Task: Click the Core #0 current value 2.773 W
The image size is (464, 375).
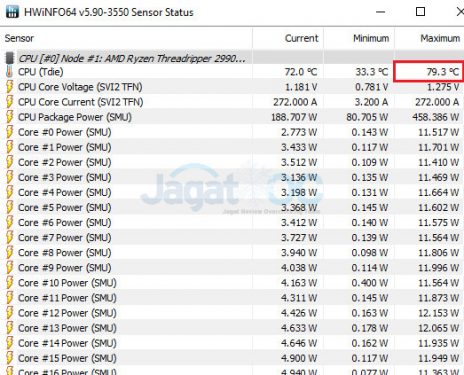Action: (x=299, y=132)
